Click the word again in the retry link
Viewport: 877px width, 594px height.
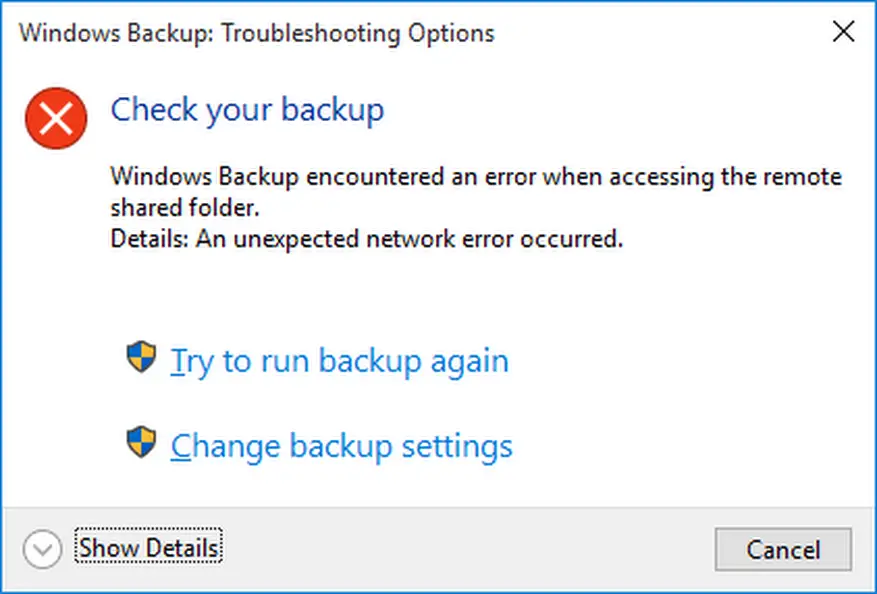coord(470,362)
